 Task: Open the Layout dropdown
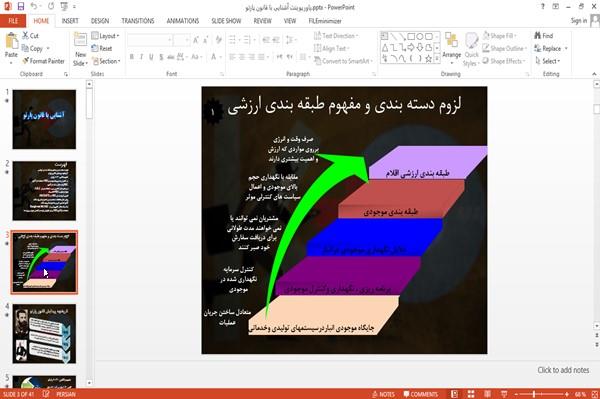105,36
